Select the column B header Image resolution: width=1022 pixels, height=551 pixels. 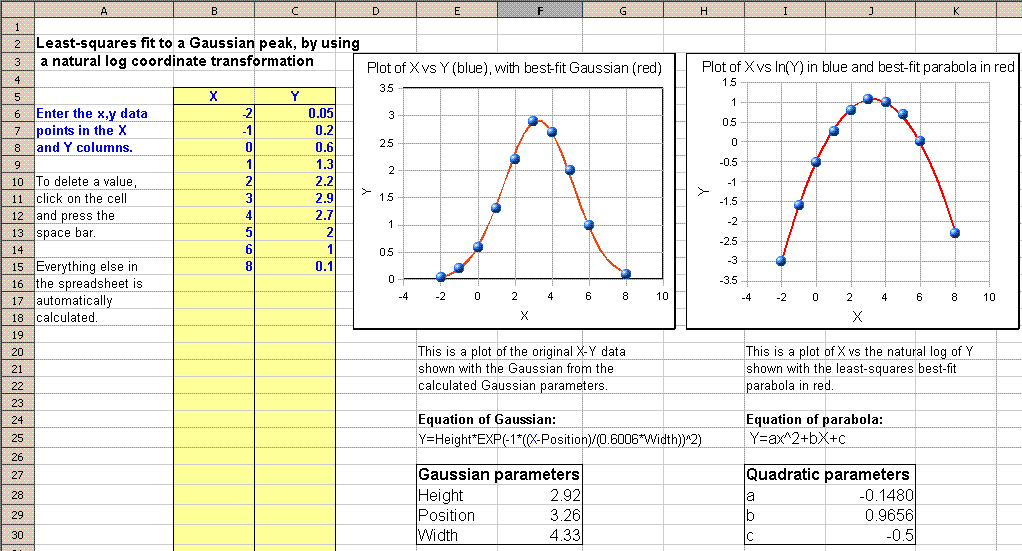[213, 10]
